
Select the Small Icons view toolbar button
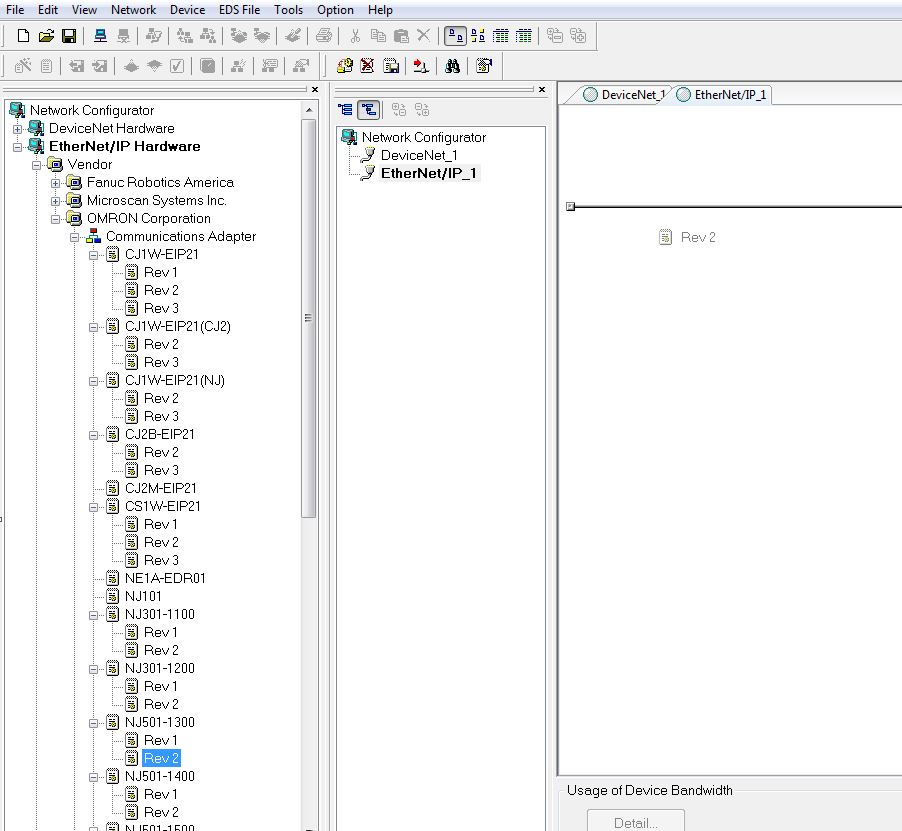[478, 36]
